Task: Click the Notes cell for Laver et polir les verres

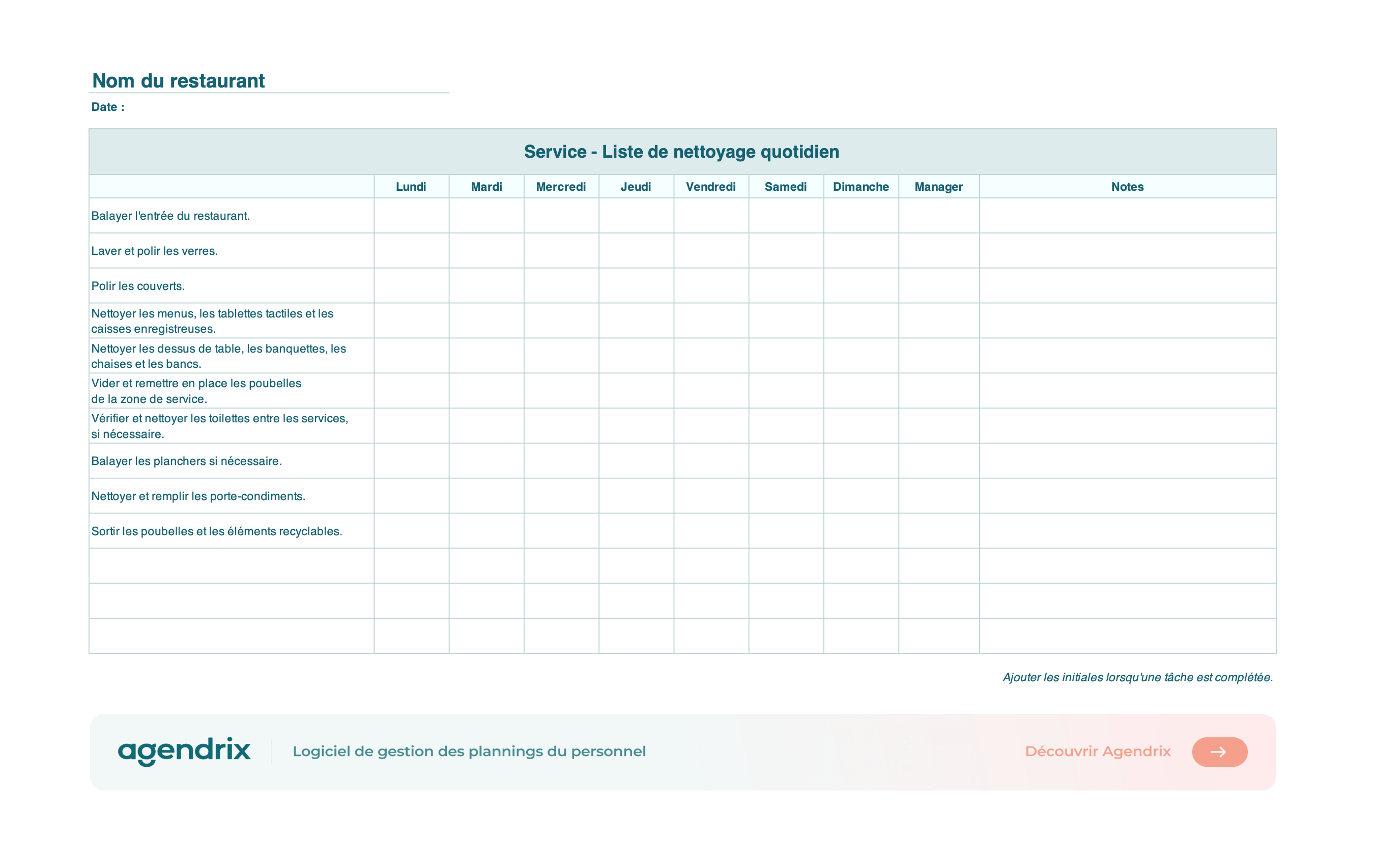Action: point(1128,250)
